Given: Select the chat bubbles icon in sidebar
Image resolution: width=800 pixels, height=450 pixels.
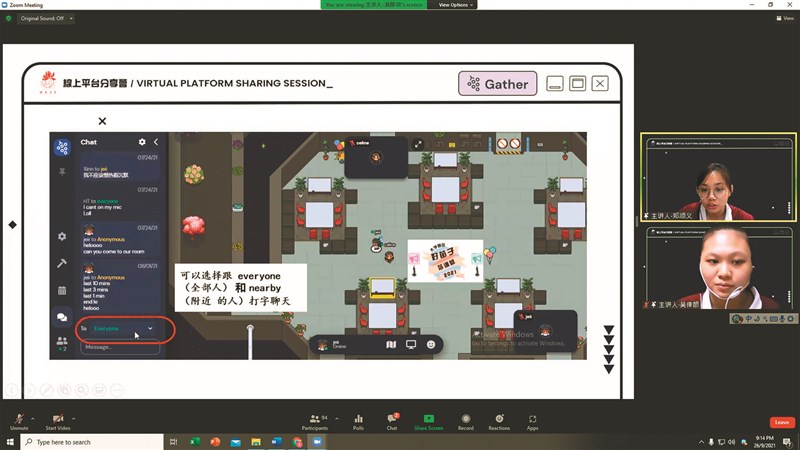Looking at the screenshot, I should pos(62,317).
